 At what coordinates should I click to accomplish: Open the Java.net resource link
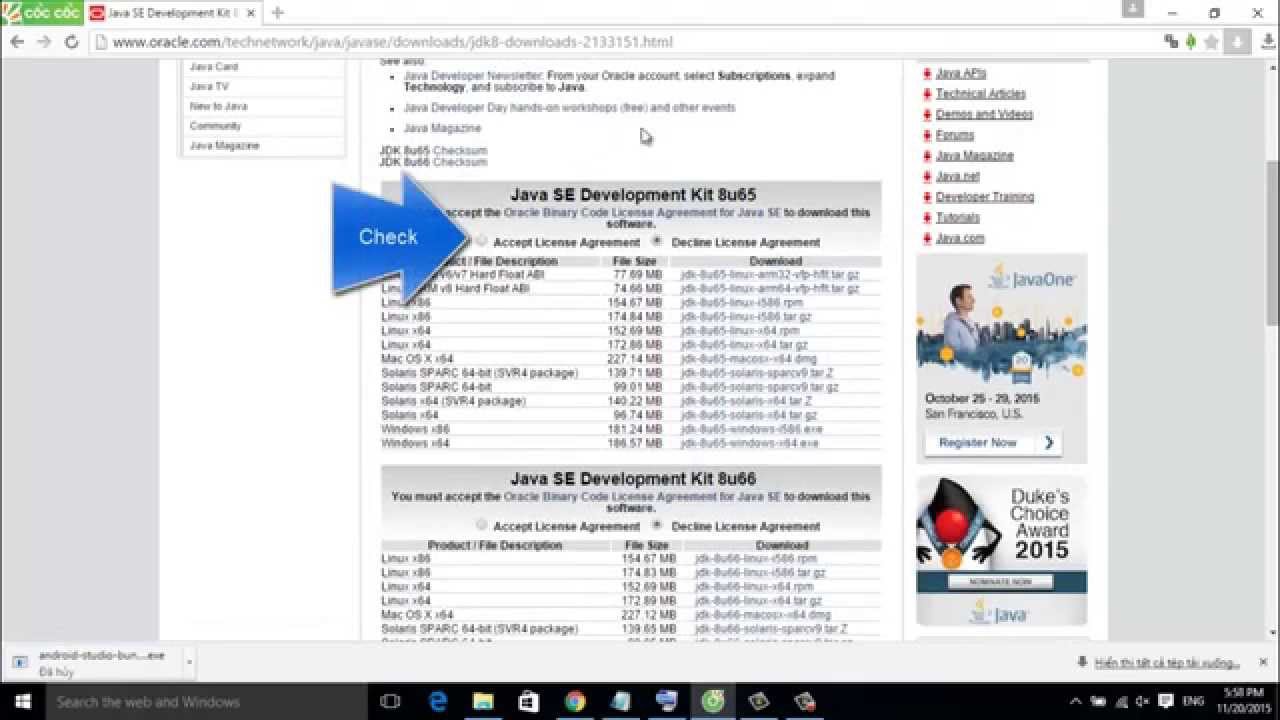[x=958, y=176]
